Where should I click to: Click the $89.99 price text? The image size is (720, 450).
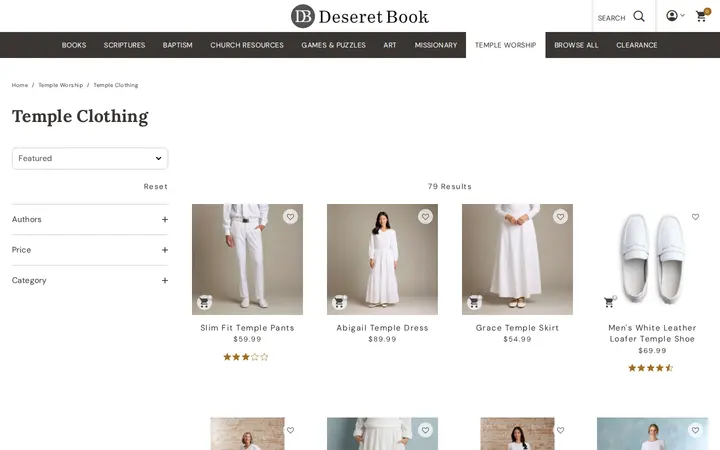382,339
